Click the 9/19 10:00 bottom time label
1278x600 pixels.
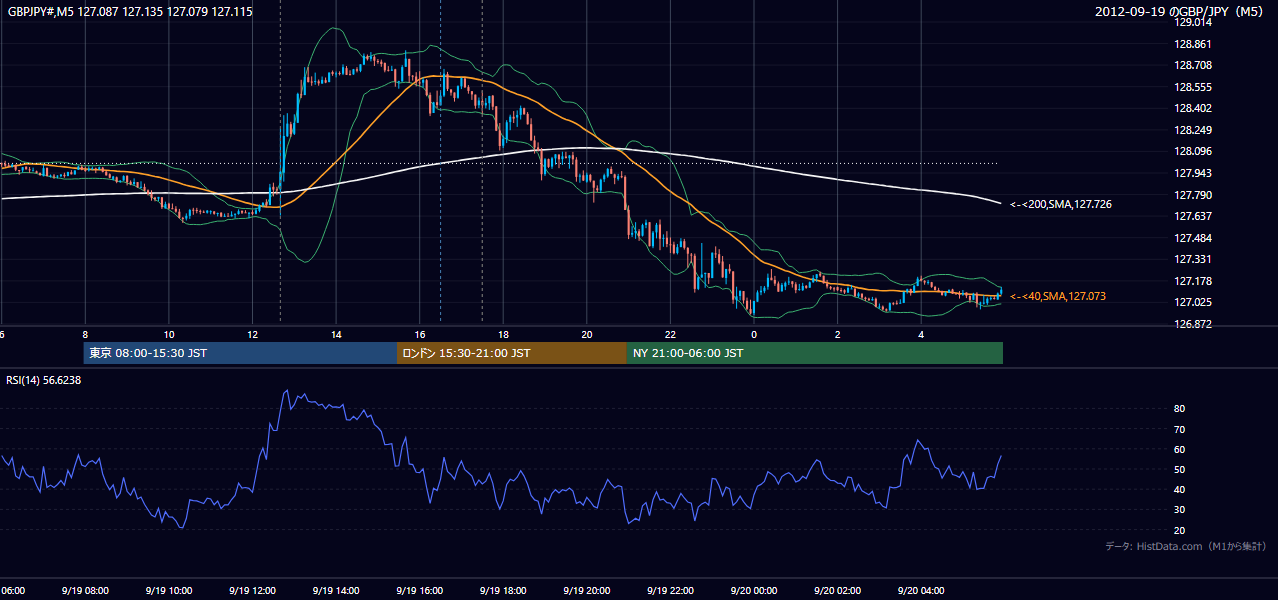point(168,590)
